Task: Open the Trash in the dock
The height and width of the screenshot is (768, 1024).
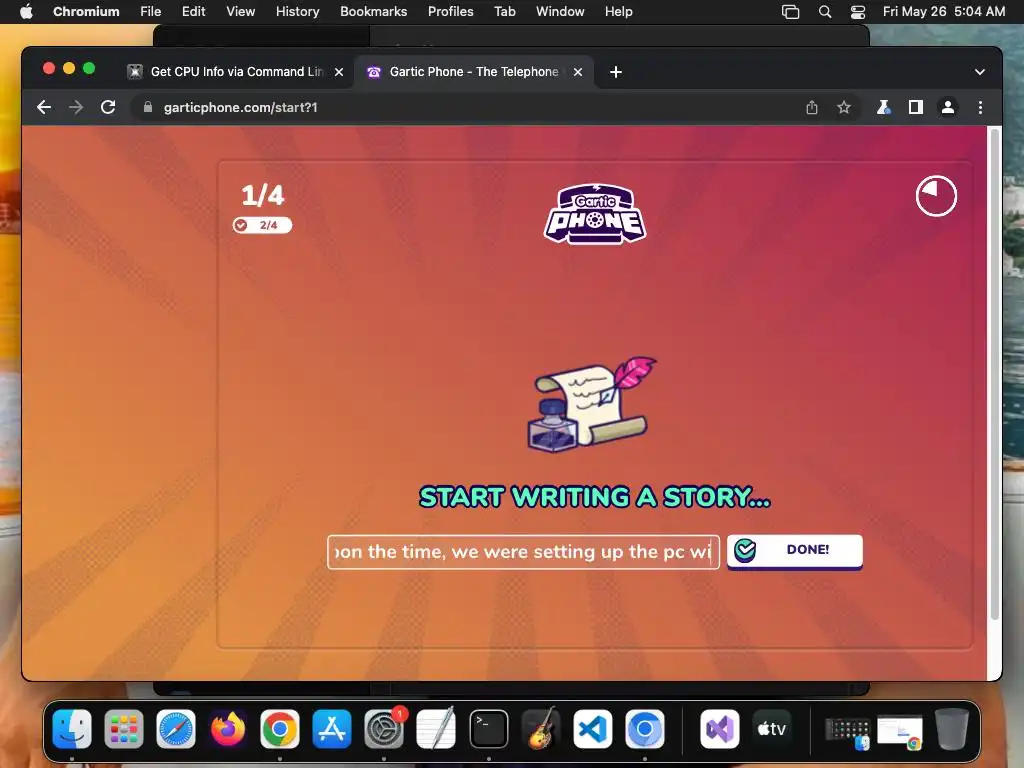Action: coord(952,729)
